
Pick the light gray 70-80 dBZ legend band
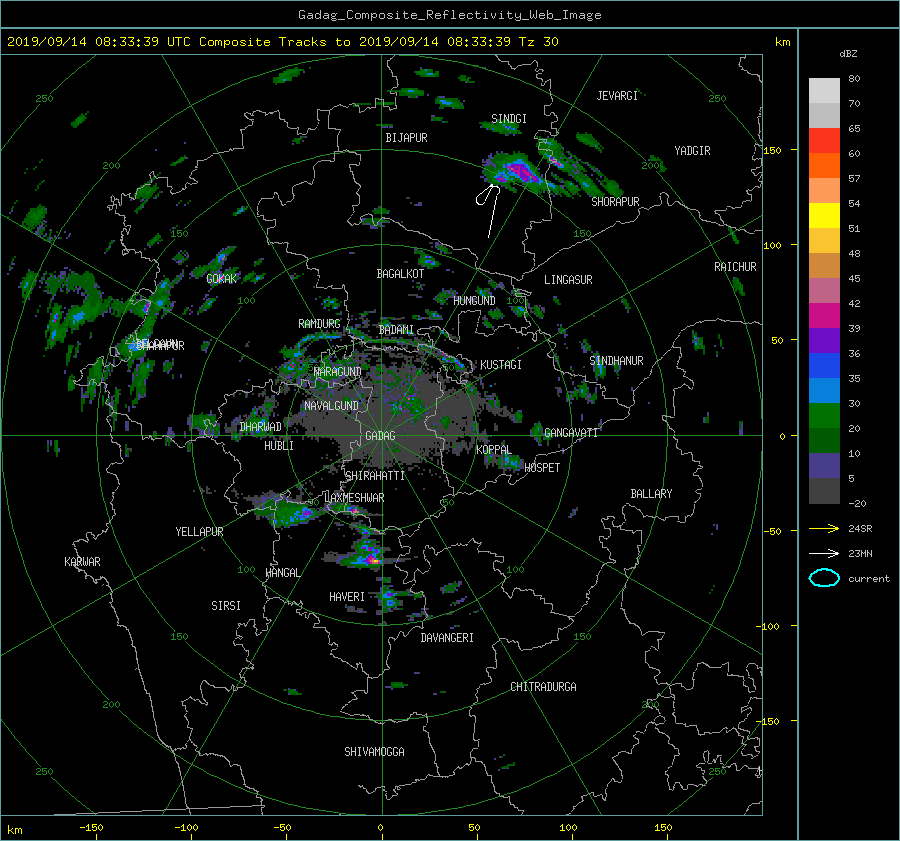824,91
